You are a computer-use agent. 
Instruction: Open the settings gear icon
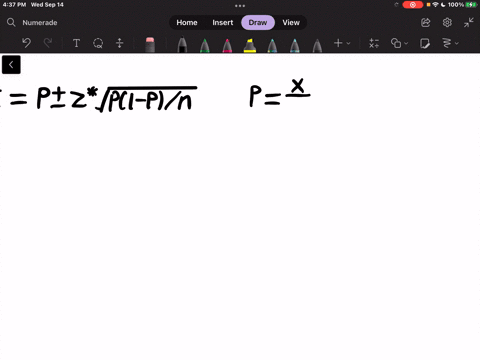(447, 23)
